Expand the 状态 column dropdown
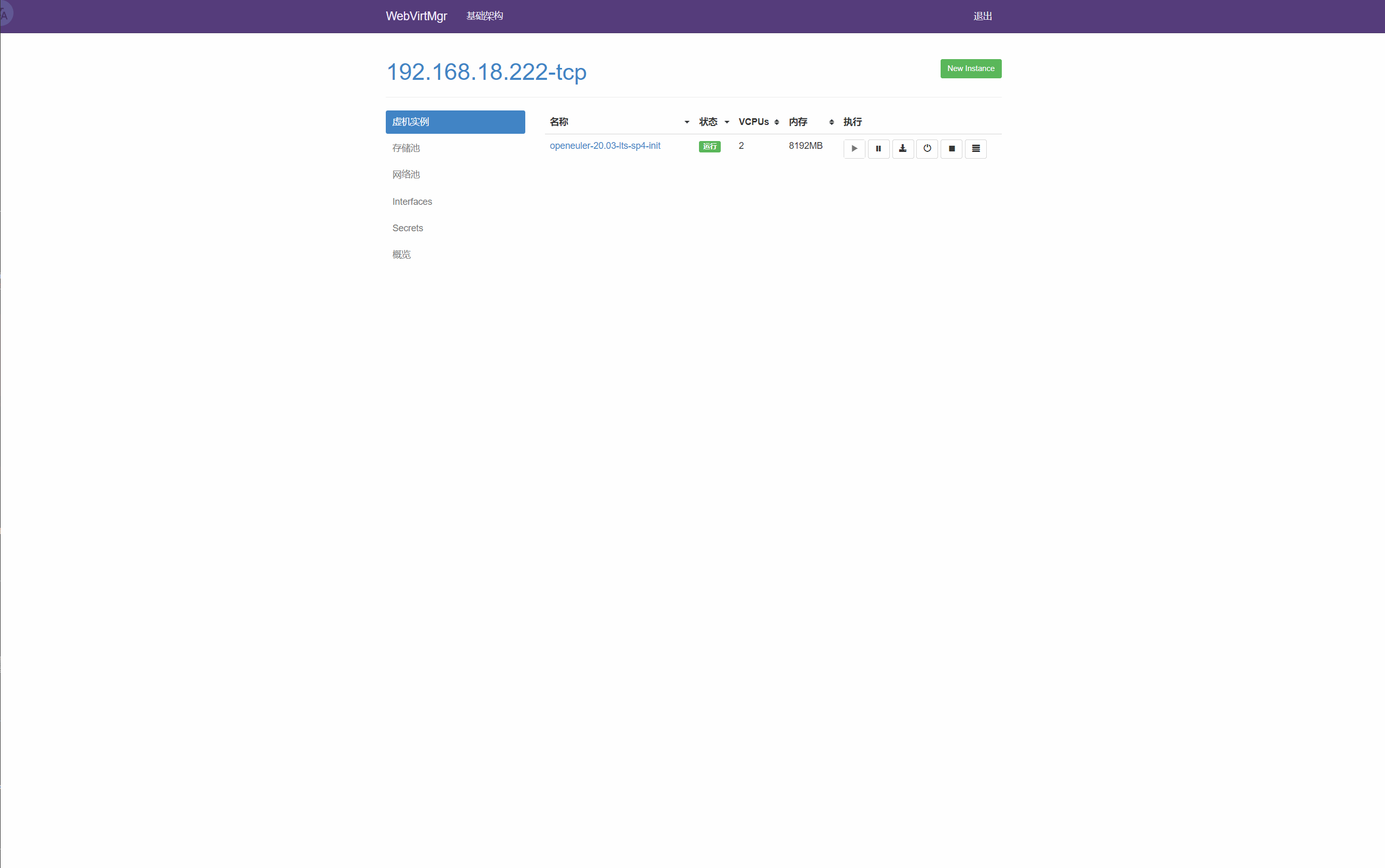Image resolution: width=1385 pixels, height=868 pixels. (x=726, y=122)
